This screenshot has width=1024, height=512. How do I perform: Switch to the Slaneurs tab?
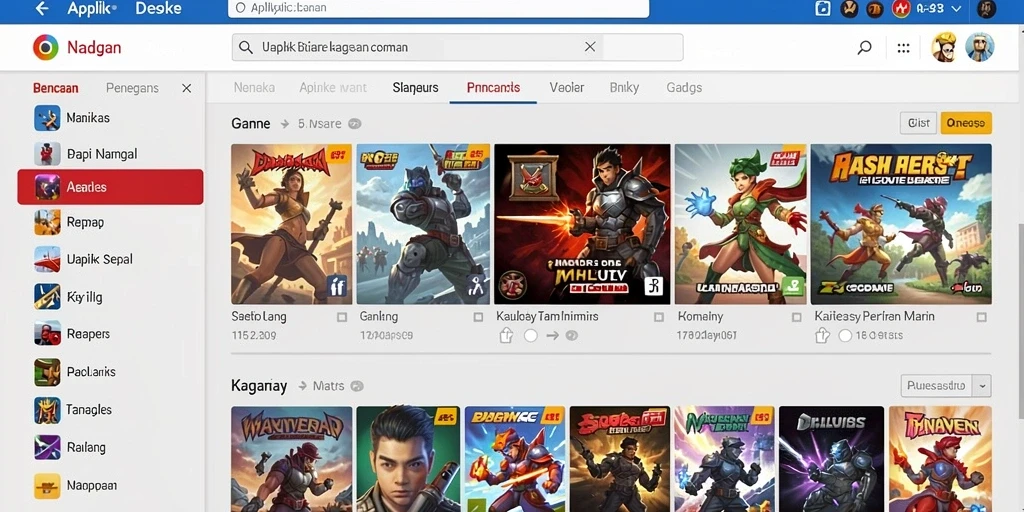click(415, 88)
